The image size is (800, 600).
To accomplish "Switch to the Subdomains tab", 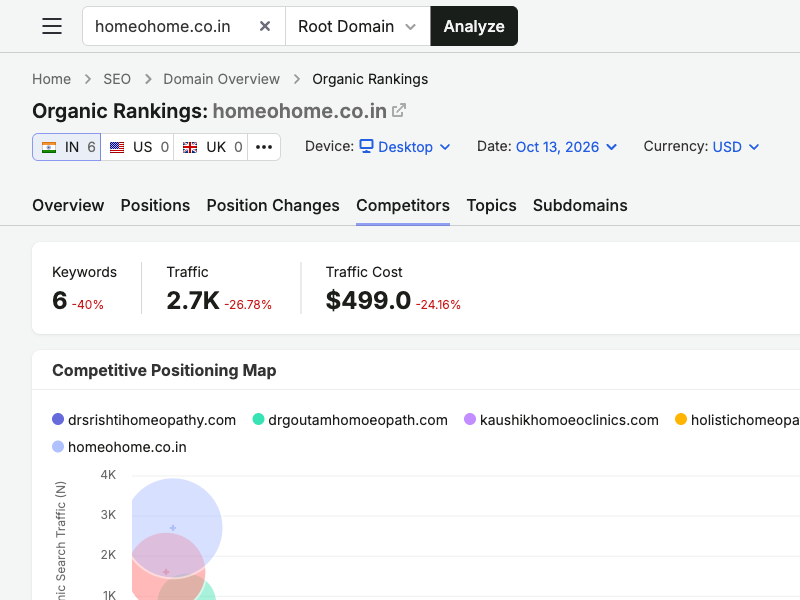I will 580,205.
